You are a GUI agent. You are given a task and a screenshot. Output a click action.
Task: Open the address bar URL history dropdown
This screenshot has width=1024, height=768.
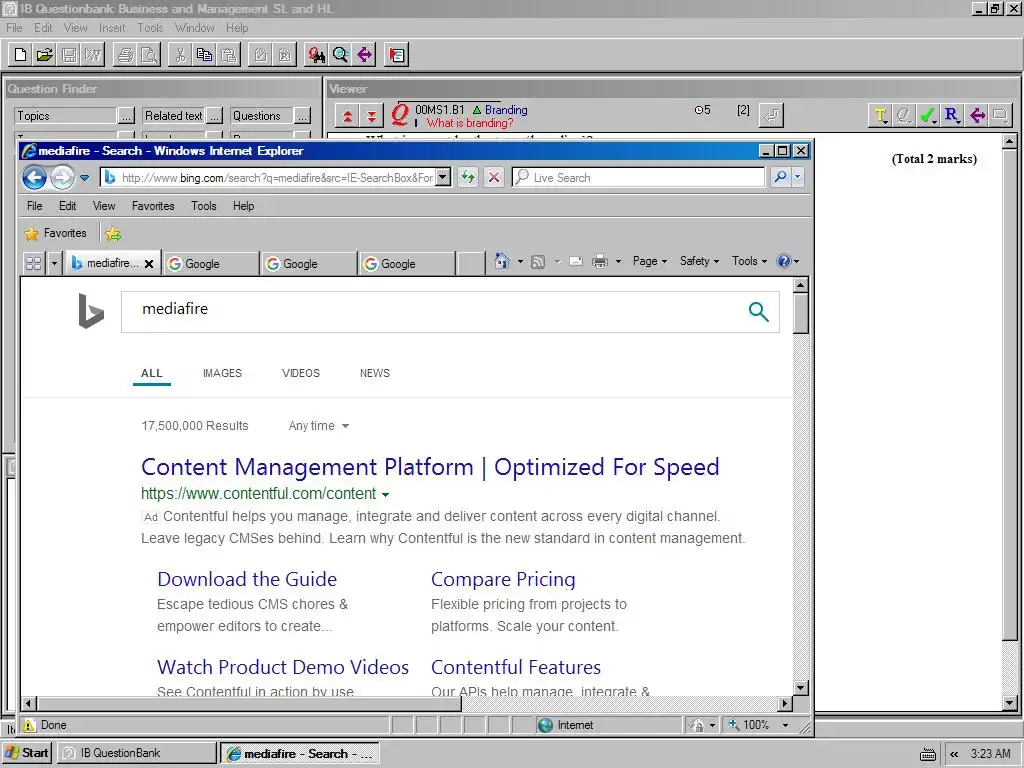[x=443, y=177]
